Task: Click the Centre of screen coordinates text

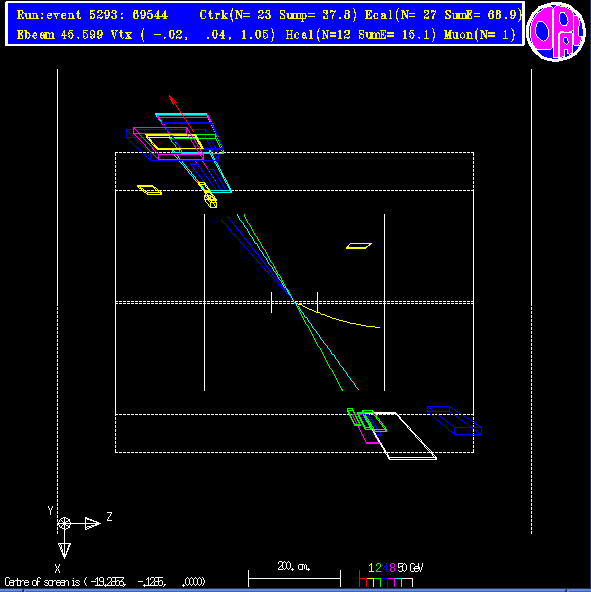Action: coord(105,581)
